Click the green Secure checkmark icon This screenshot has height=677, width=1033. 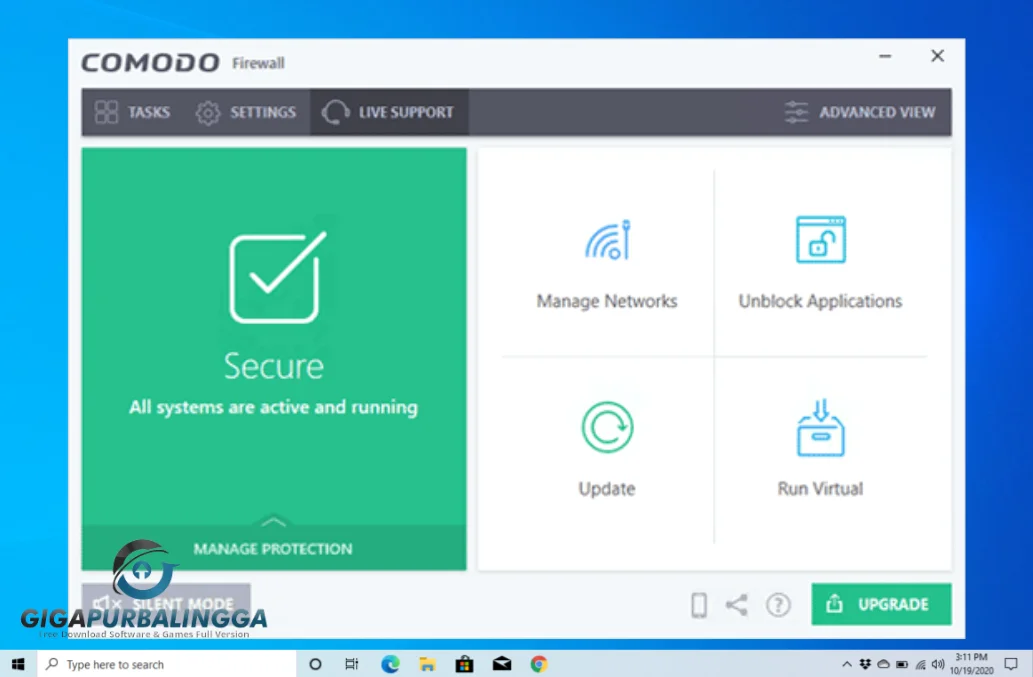277,277
